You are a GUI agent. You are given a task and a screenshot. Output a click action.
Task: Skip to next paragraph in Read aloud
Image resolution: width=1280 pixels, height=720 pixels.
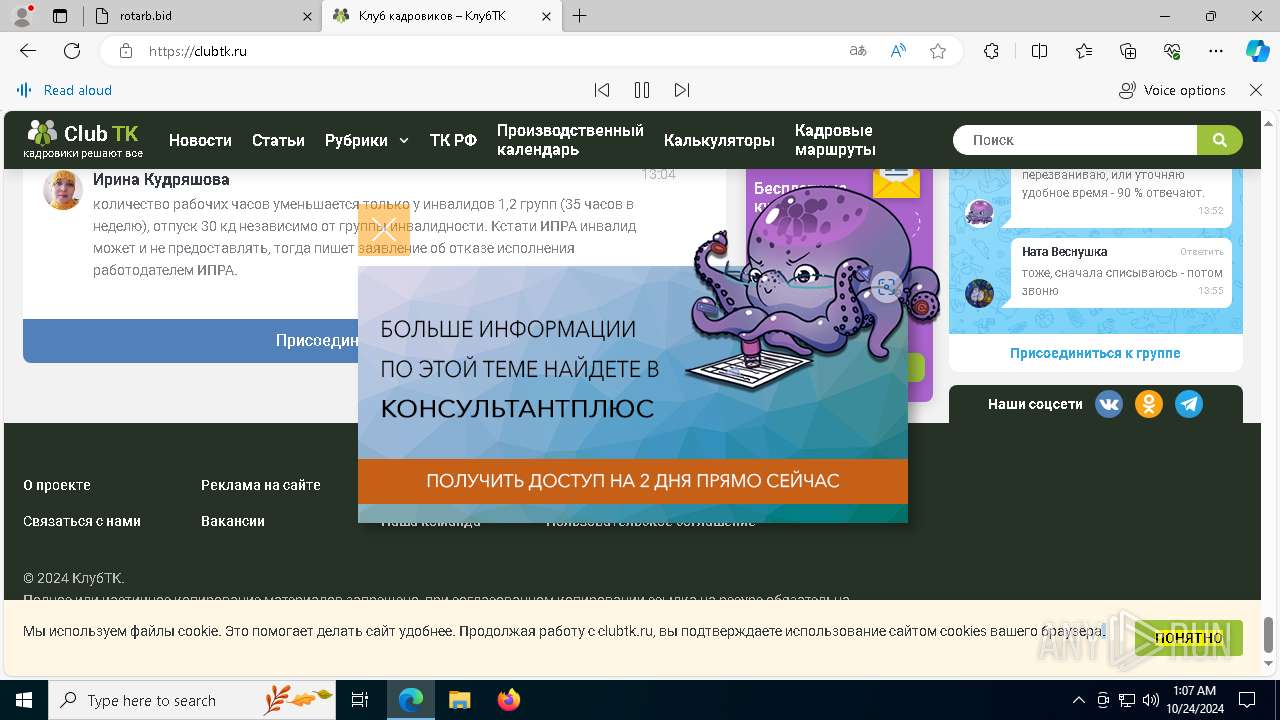682,90
